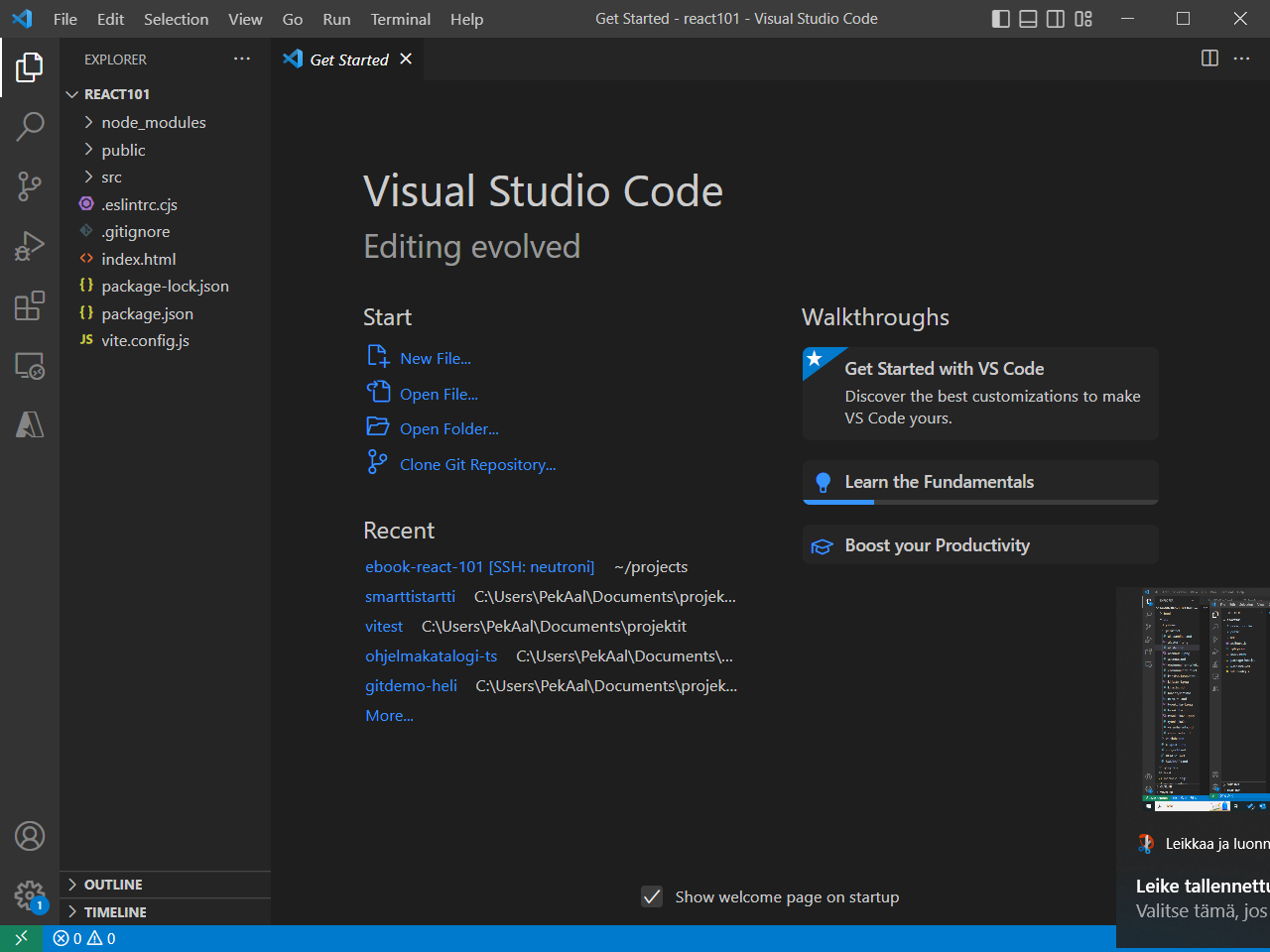Click the Open Folder... link
The image size is (1270, 952).
[449, 429]
